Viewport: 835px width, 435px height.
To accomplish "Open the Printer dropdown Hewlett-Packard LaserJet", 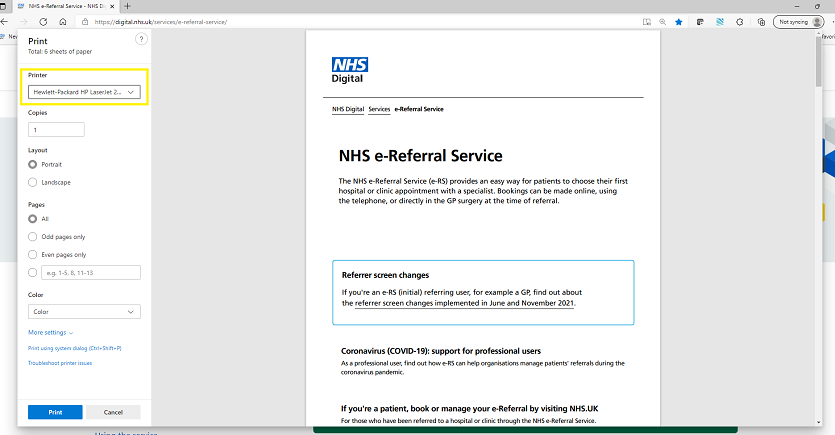I will coord(84,92).
